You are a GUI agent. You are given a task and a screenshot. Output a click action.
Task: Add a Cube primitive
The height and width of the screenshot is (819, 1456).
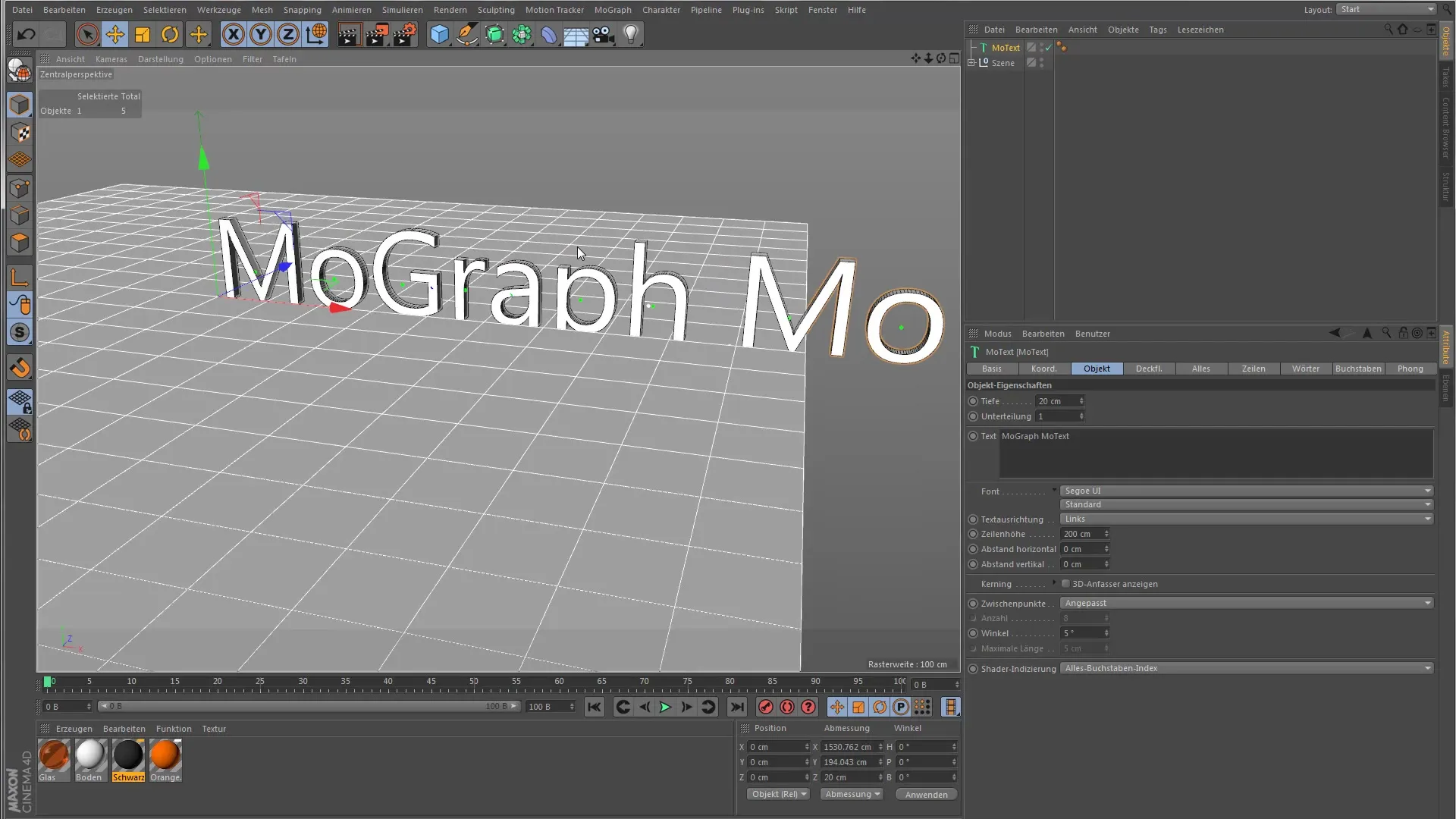pyautogui.click(x=440, y=34)
